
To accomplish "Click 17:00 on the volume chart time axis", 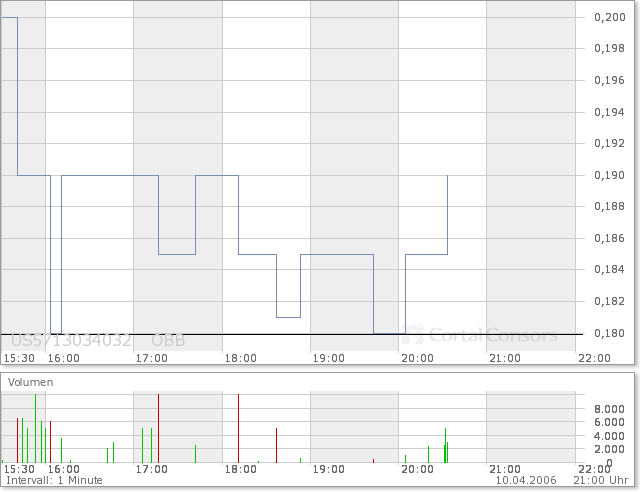I will (152, 469).
